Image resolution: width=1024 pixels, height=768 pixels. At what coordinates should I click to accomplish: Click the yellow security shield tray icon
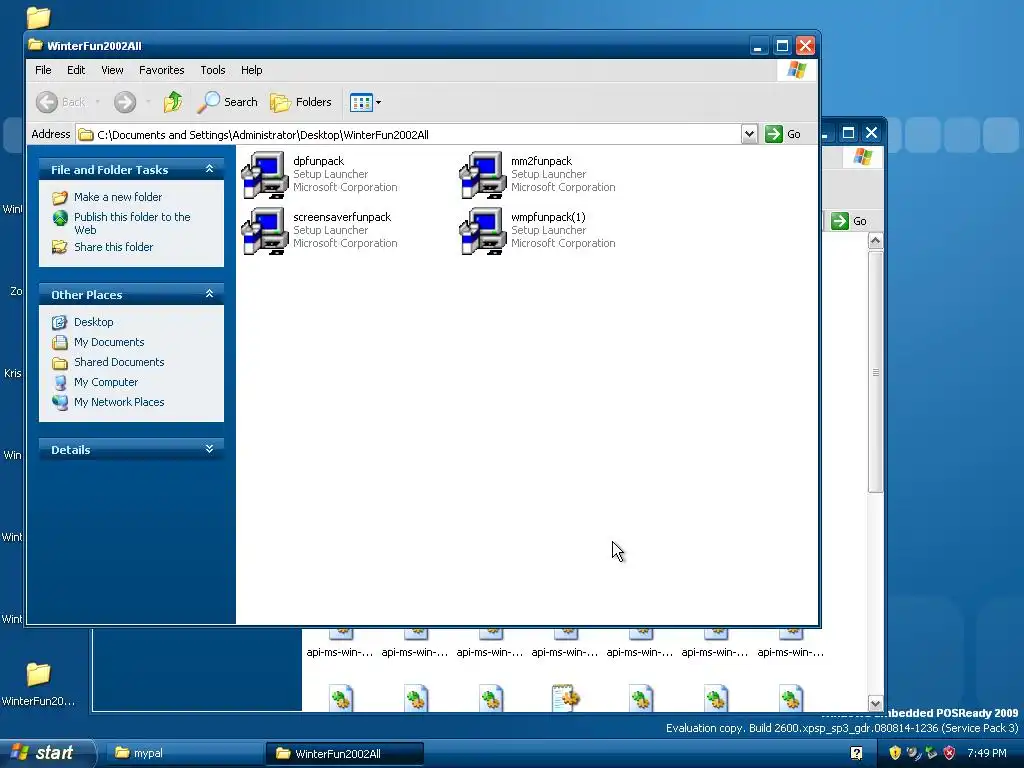click(895, 753)
